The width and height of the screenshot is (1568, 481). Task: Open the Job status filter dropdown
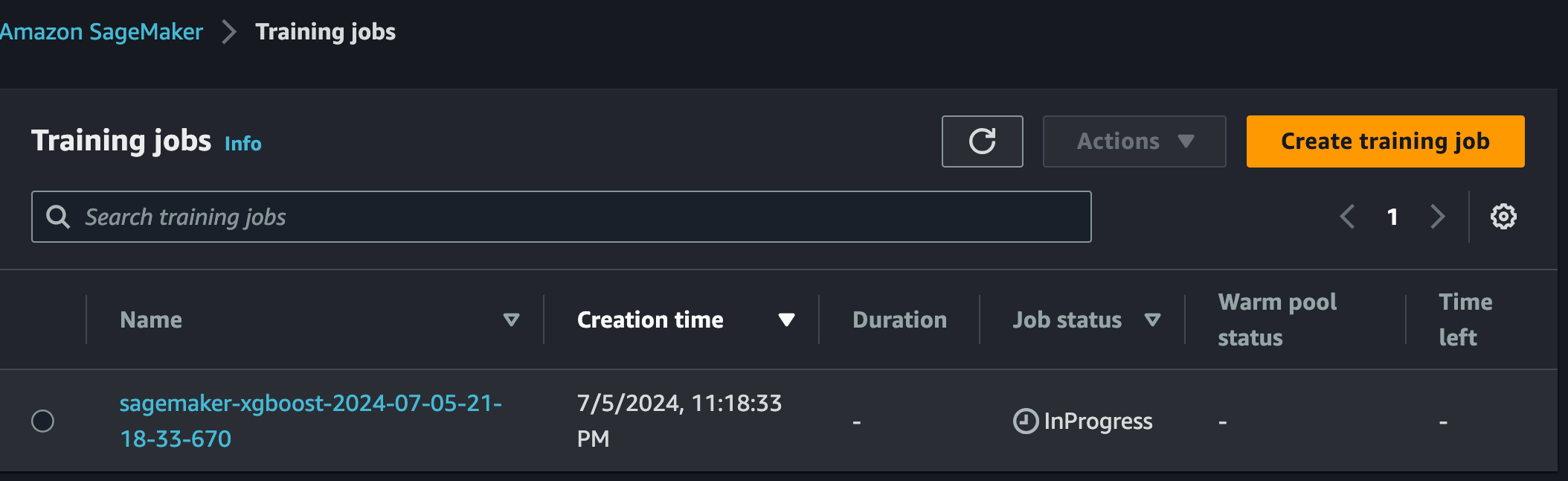point(1154,319)
